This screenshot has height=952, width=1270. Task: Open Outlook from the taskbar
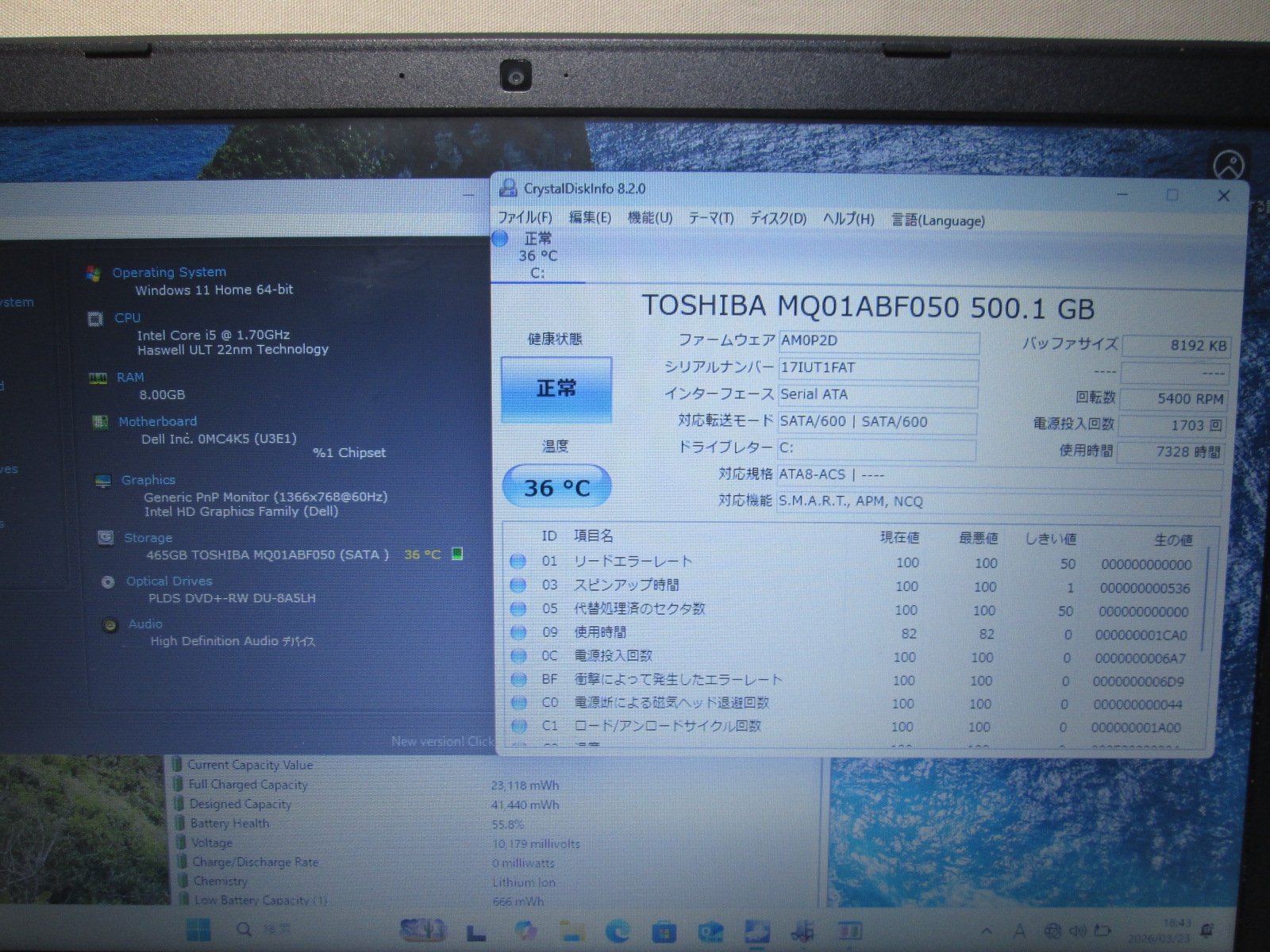click(710, 931)
